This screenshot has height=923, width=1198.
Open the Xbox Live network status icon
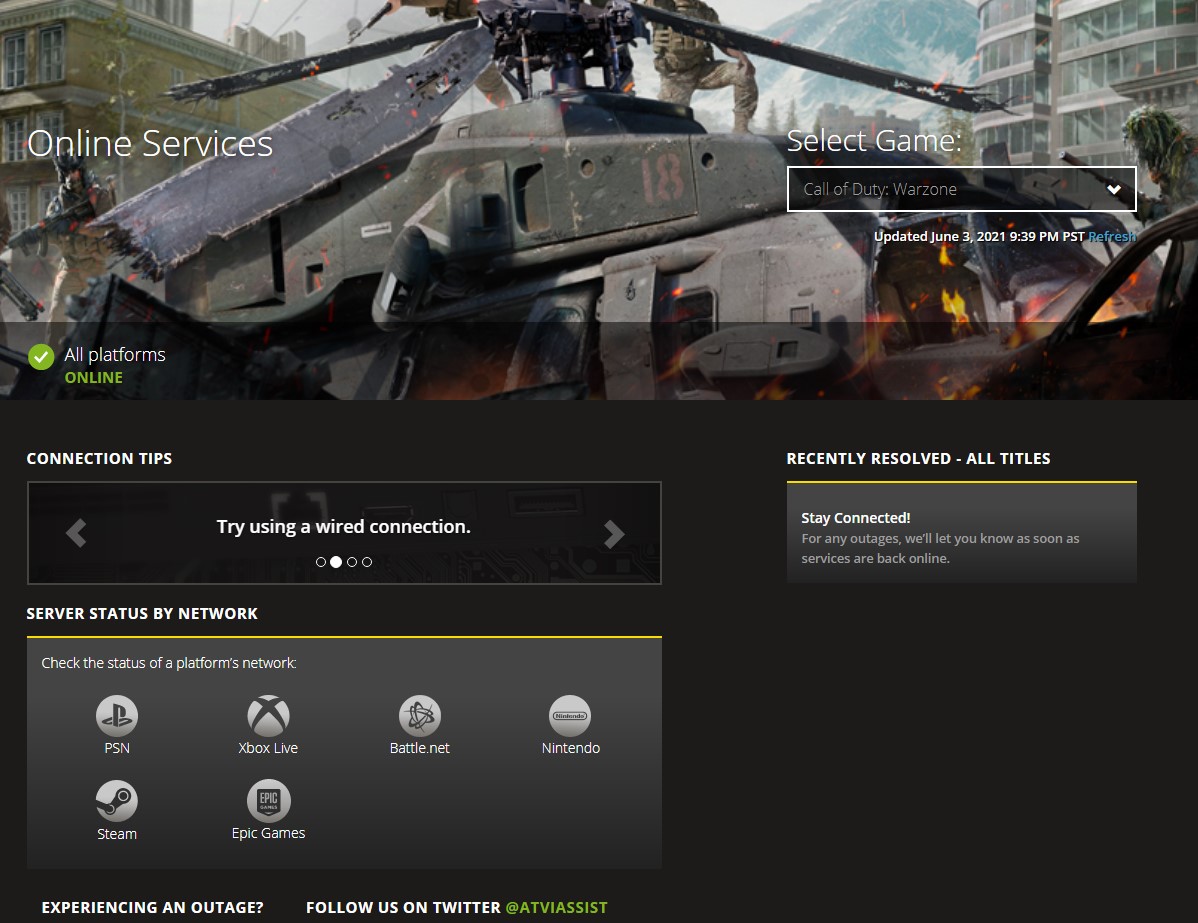(x=268, y=716)
